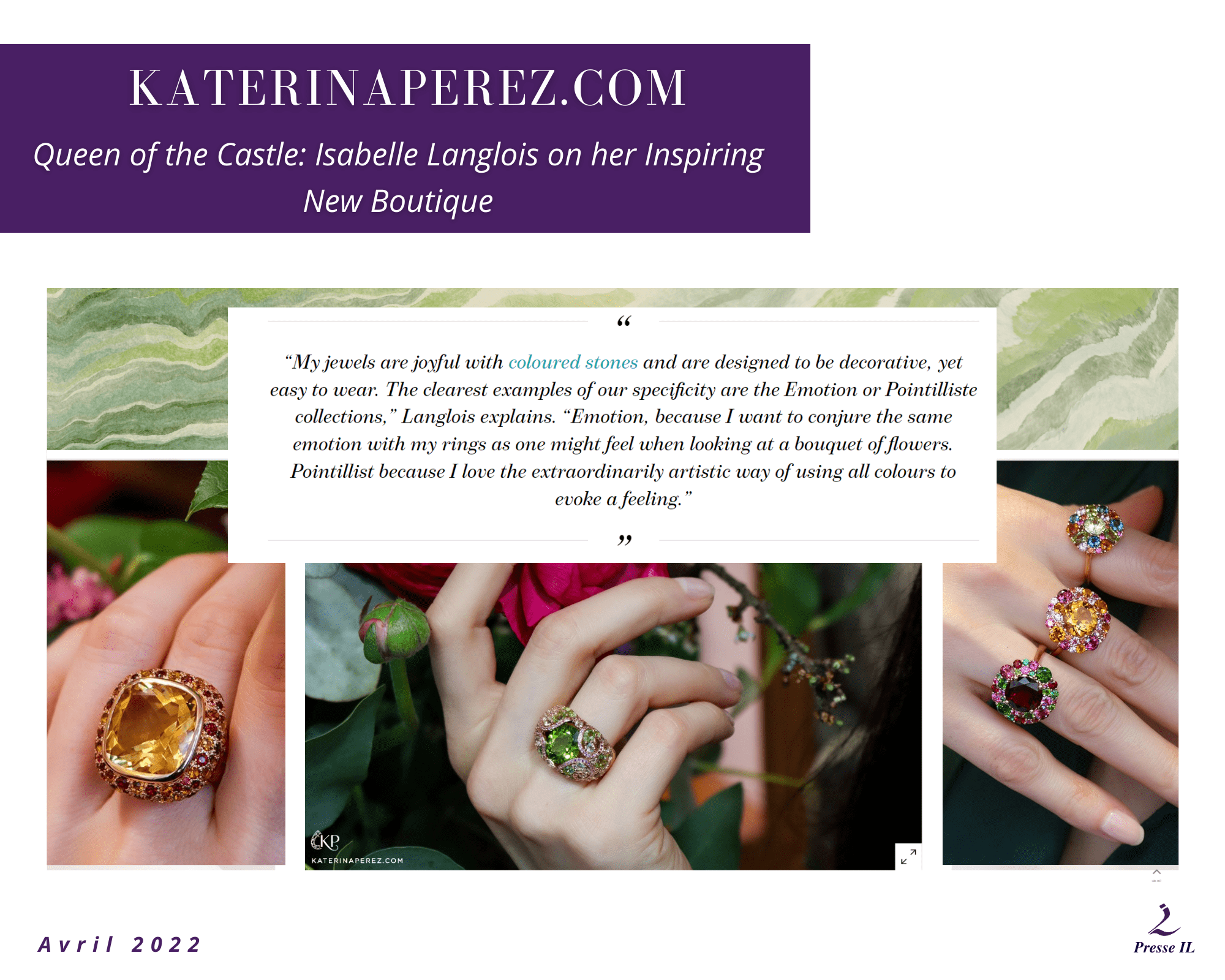Viewport: 1225px width, 980px height.
Task: Click the Langlois quote text block
Action: [624, 430]
